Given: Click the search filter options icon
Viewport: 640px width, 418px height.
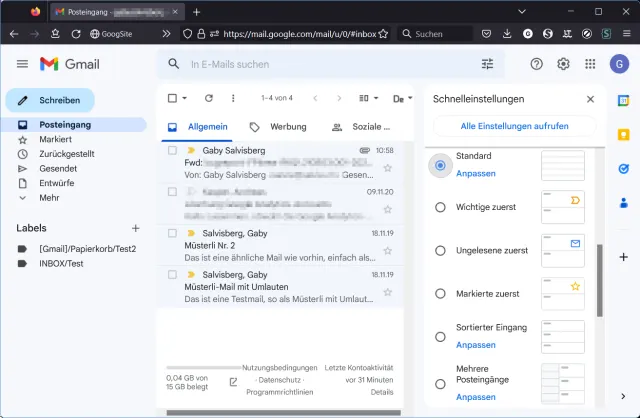Looking at the screenshot, I should tap(487, 64).
